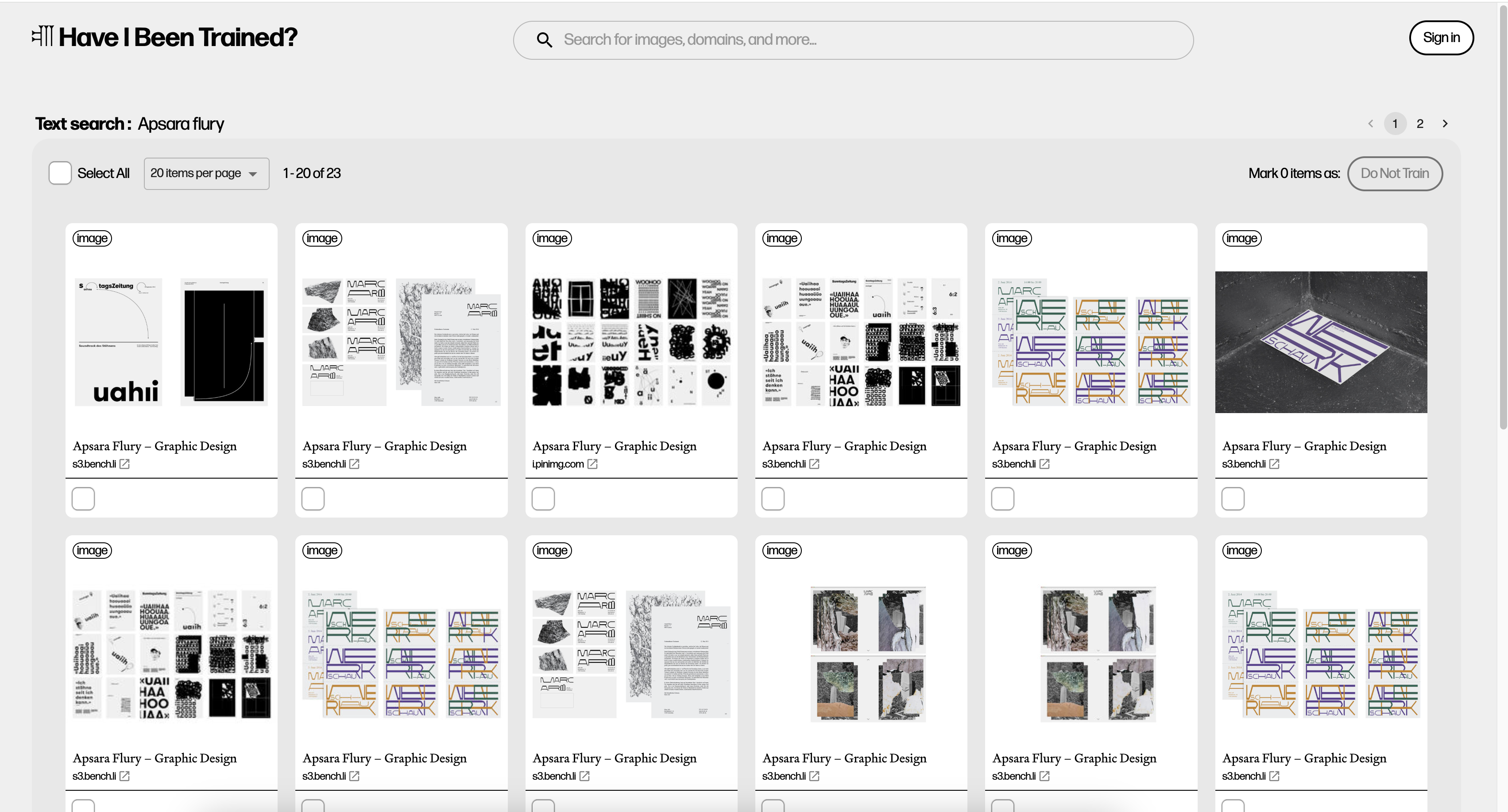
Task: Open the i.pinimg.com source link
Action: click(558, 464)
